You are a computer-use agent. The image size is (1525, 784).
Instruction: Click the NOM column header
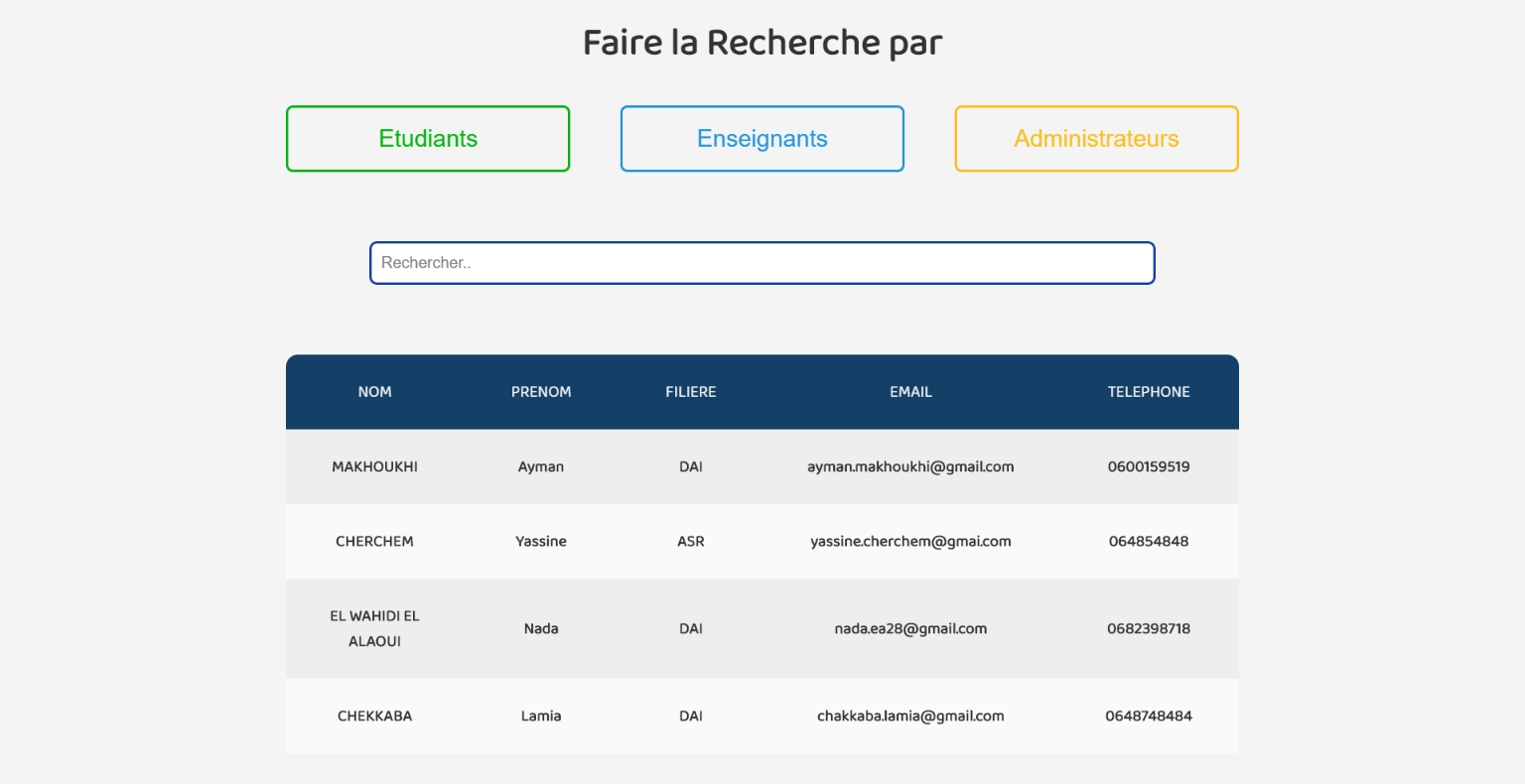[374, 392]
